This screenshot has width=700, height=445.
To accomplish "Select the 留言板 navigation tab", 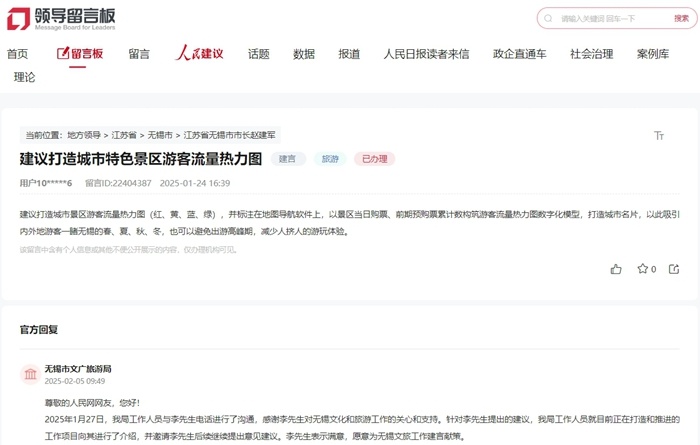I will tap(80, 54).
